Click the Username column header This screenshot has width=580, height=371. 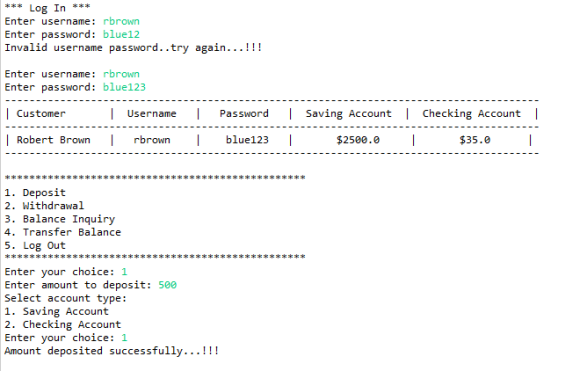coord(152,114)
